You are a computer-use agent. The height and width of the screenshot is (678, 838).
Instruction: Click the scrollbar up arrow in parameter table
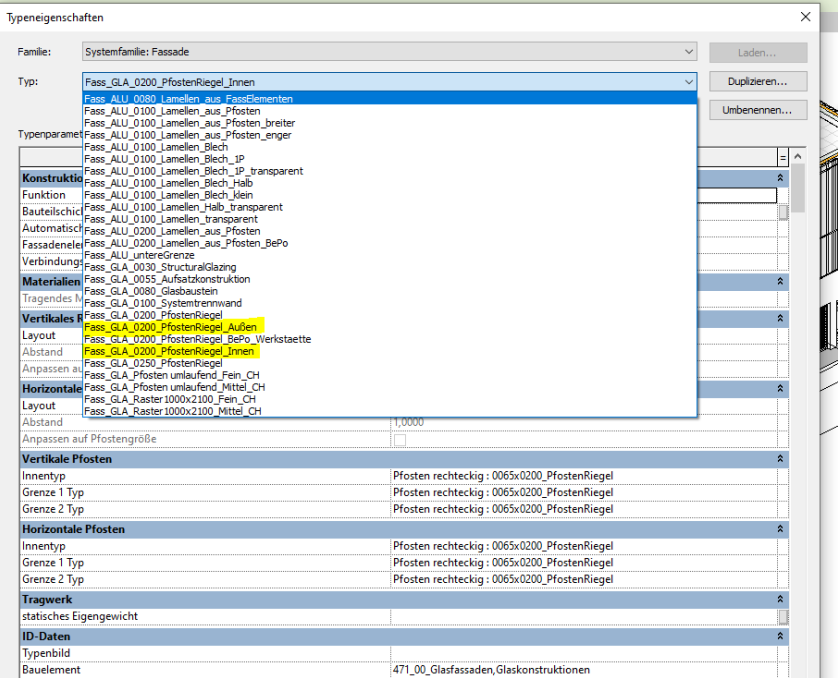click(x=797, y=158)
